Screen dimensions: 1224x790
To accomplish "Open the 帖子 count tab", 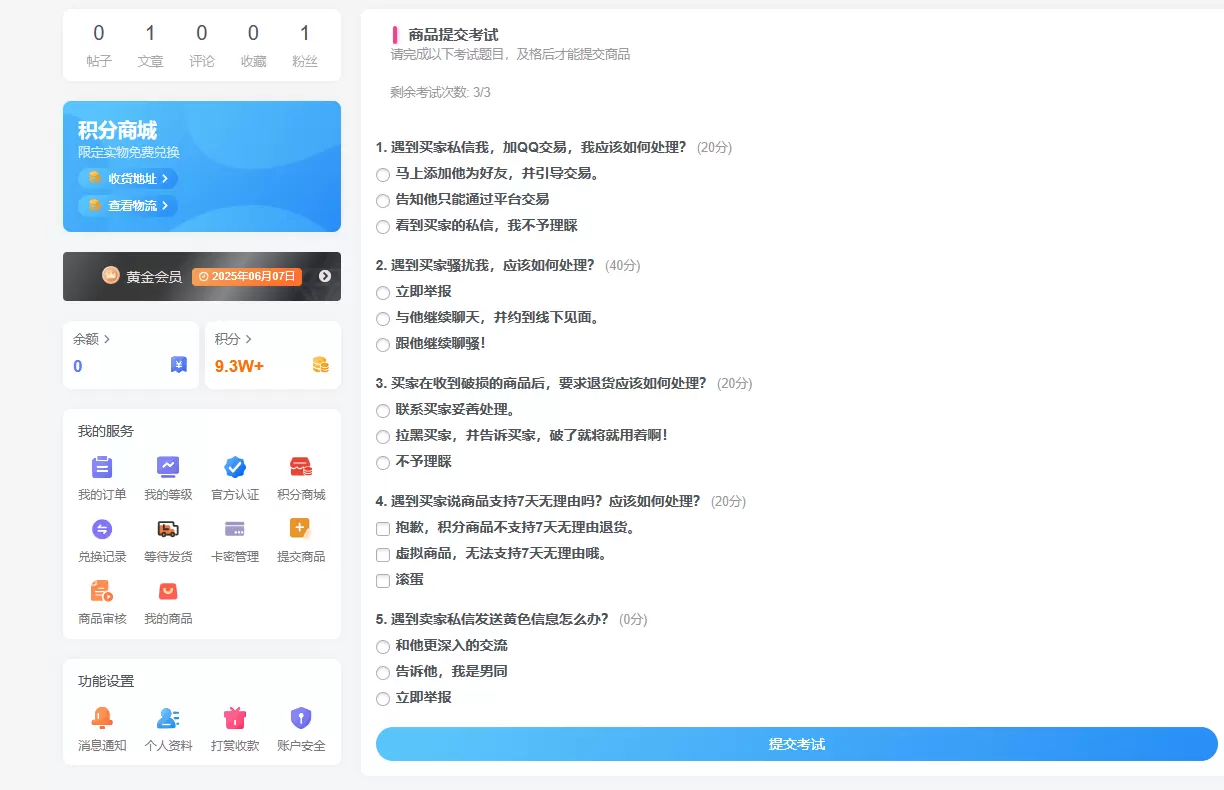I will (x=99, y=46).
